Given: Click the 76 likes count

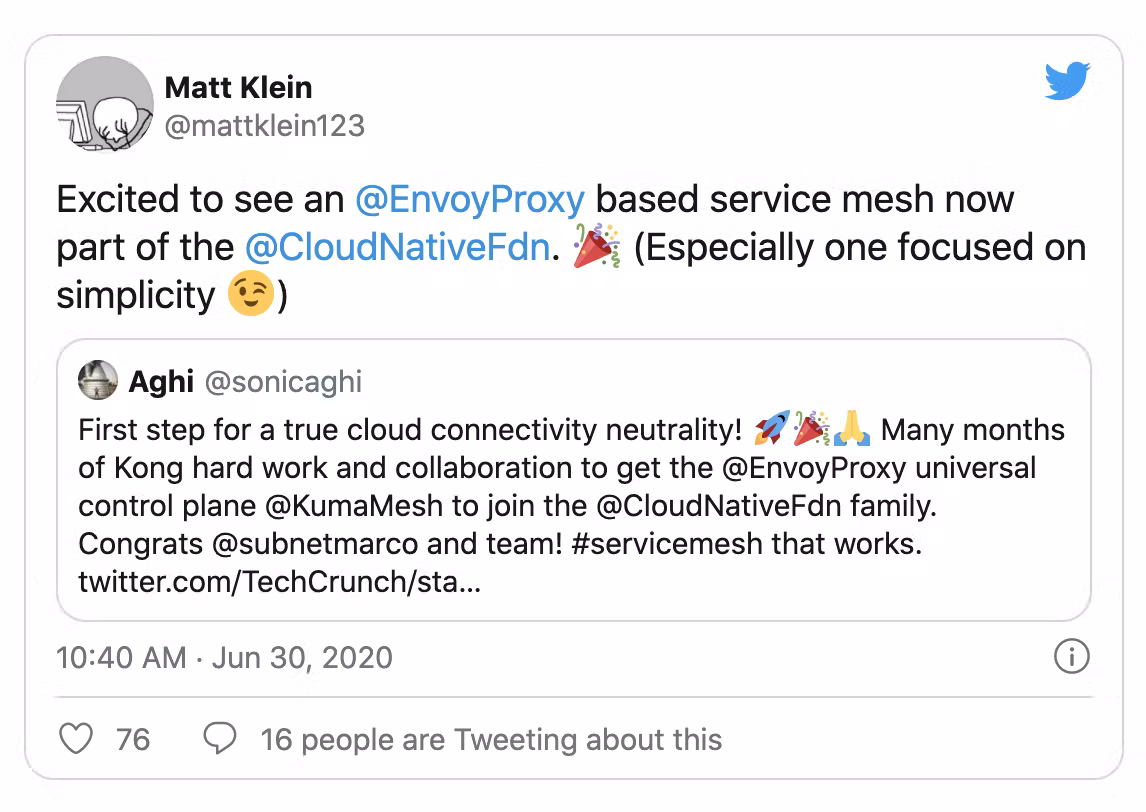Looking at the screenshot, I should pyautogui.click(x=133, y=739).
